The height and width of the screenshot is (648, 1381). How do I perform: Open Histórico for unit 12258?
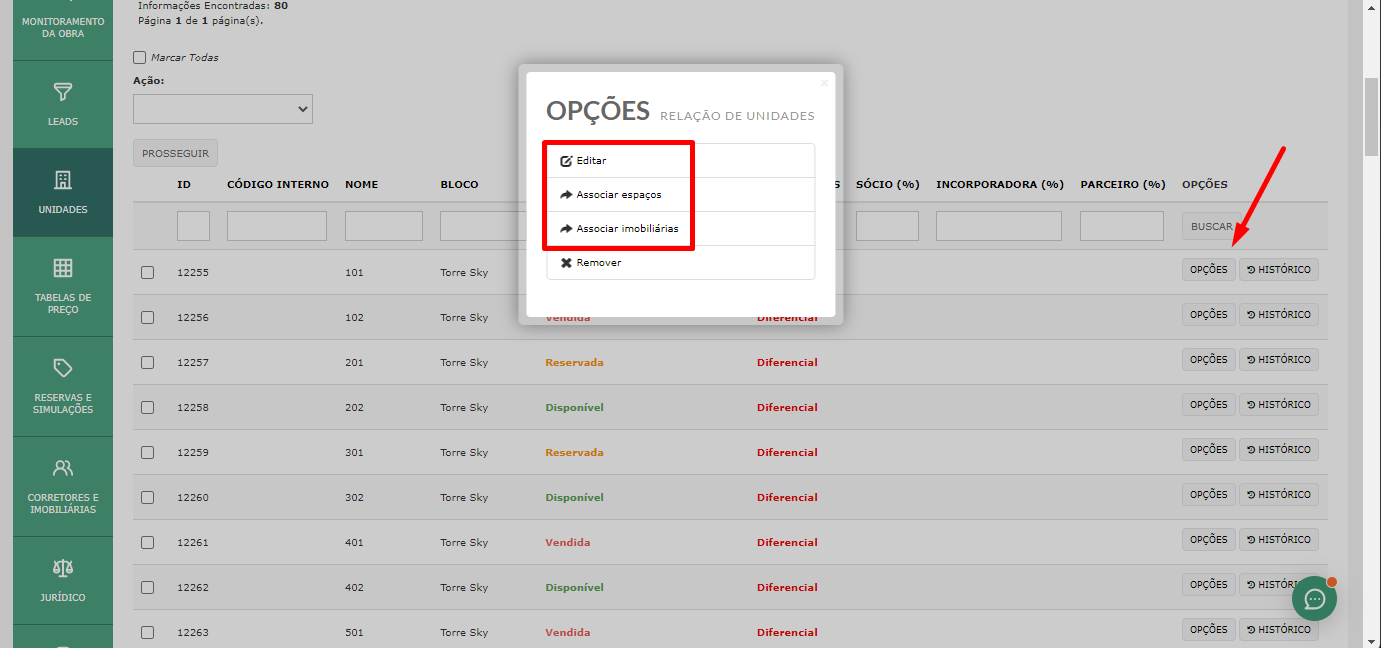pyautogui.click(x=1279, y=405)
